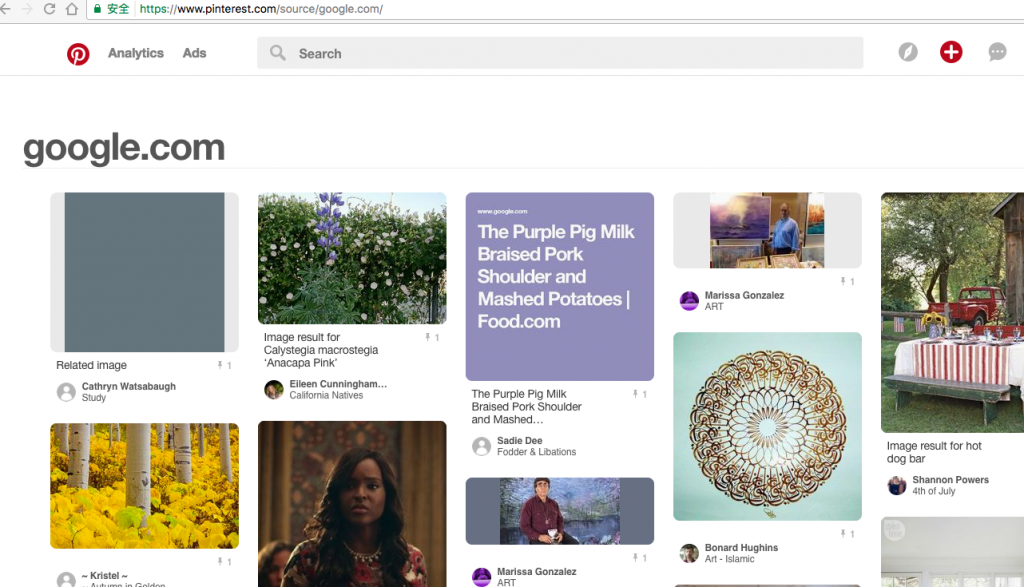
Task: Open the 4th of July board link
Action: point(934,491)
